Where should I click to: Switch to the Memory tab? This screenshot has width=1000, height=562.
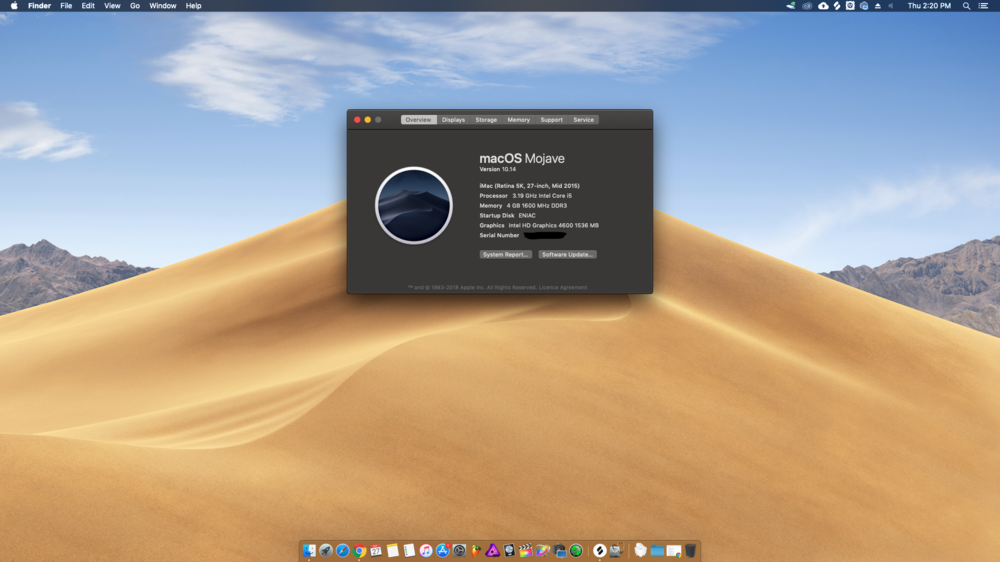point(518,120)
